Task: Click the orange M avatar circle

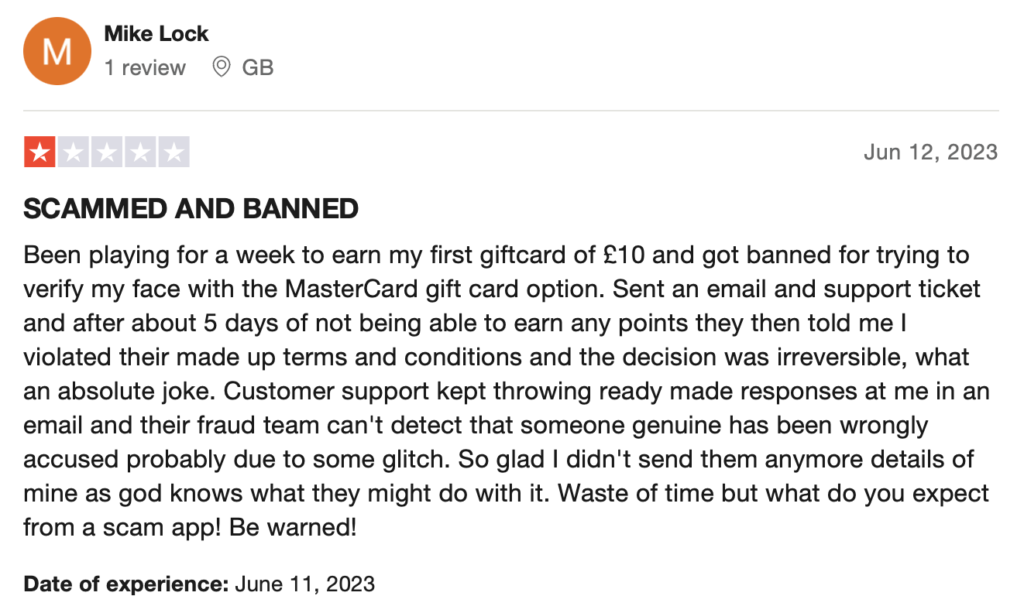Action: pyautogui.click(x=57, y=51)
